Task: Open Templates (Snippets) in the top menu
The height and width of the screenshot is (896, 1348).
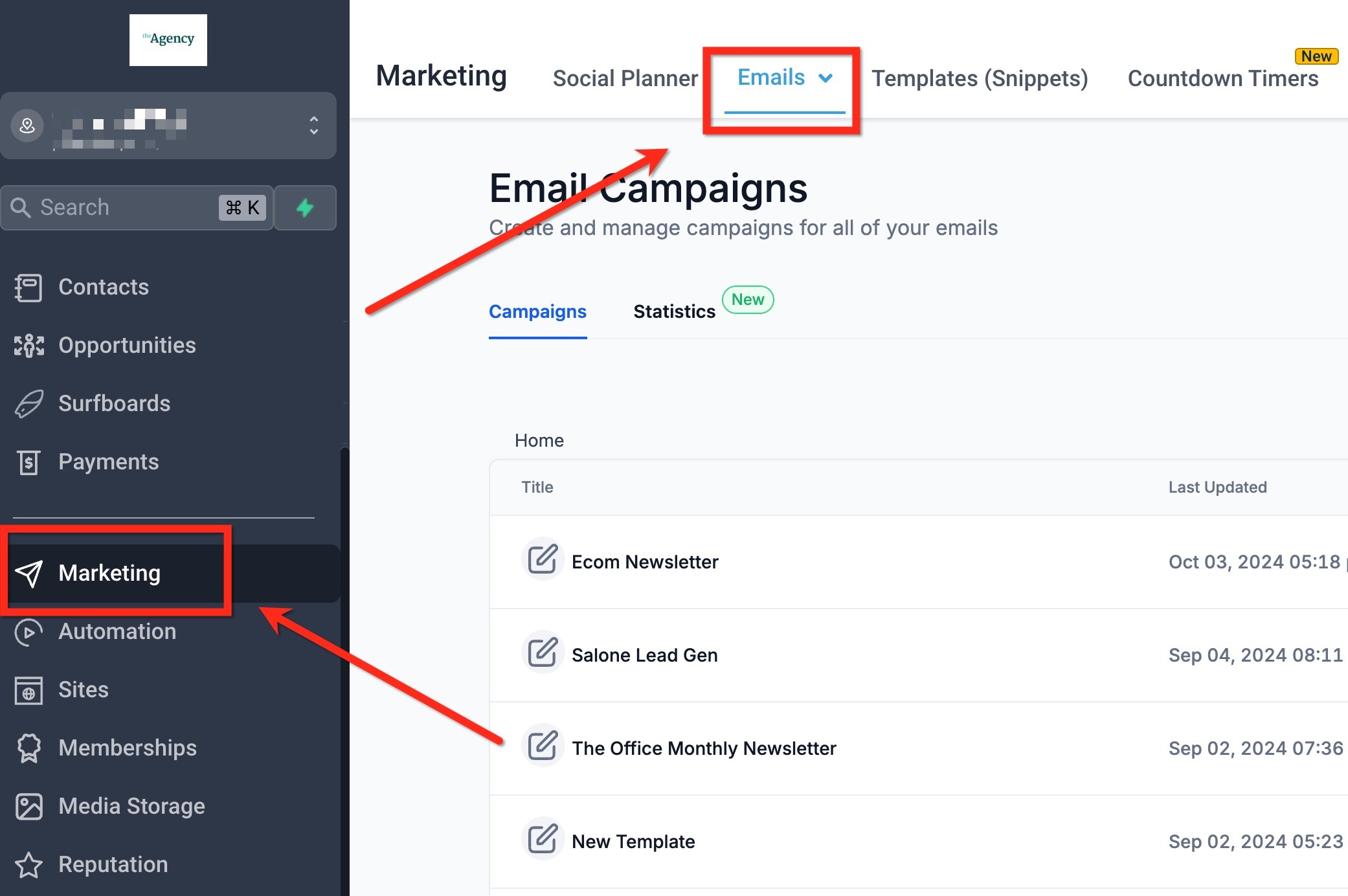Action: coord(979,78)
